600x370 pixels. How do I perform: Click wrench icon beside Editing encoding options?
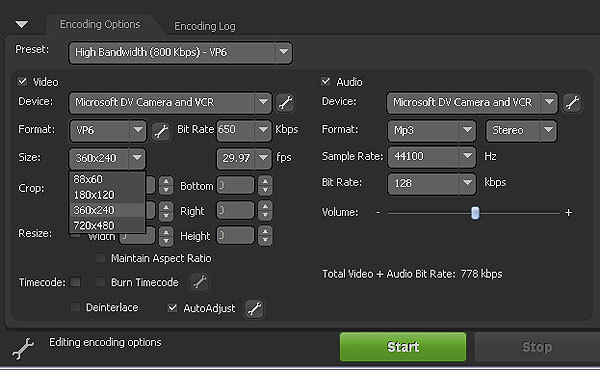(23, 348)
